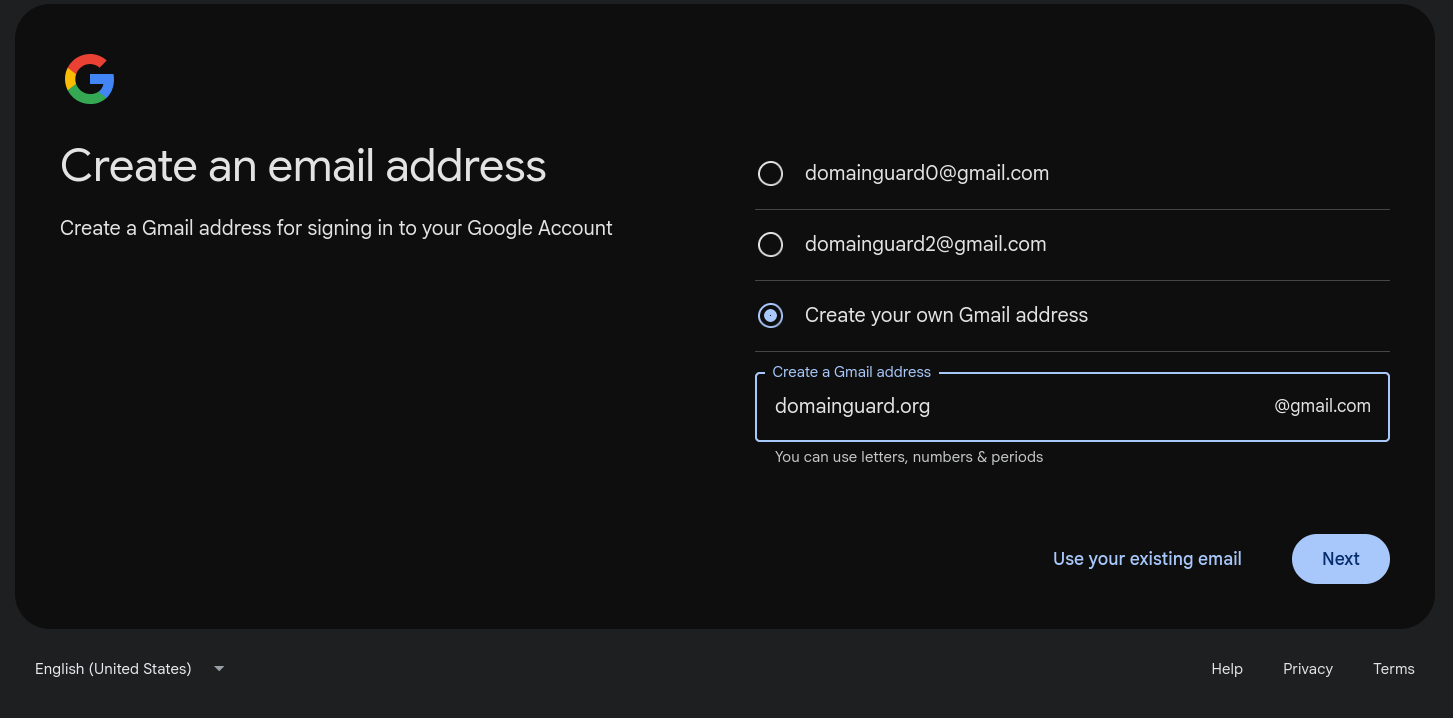Image resolution: width=1453 pixels, height=718 pixels.
Task: Choose the domainguard2@gmail.com radio option
Action: pos(770,245)
